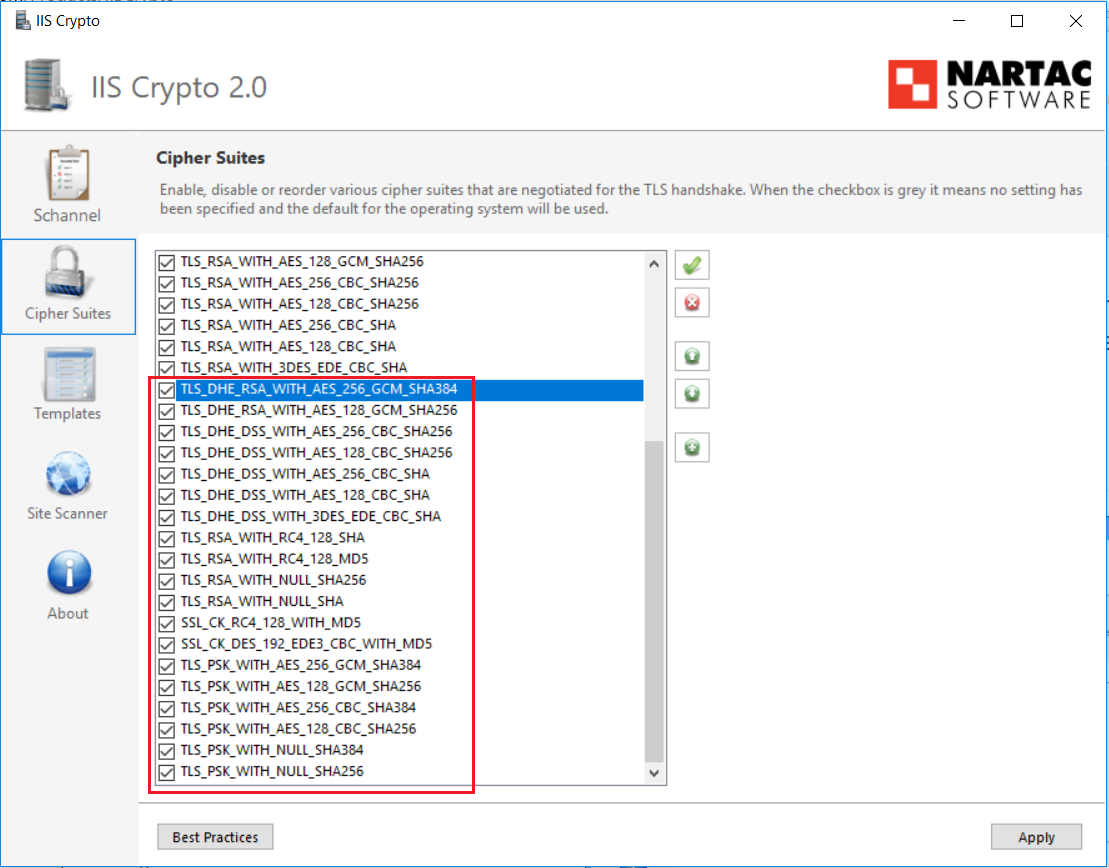Uncheck TLS_RSA_WITH_RC4_128_MD5
This screenshot has width=1109, height=868.
pyautogui.click(x=166, y=559)
